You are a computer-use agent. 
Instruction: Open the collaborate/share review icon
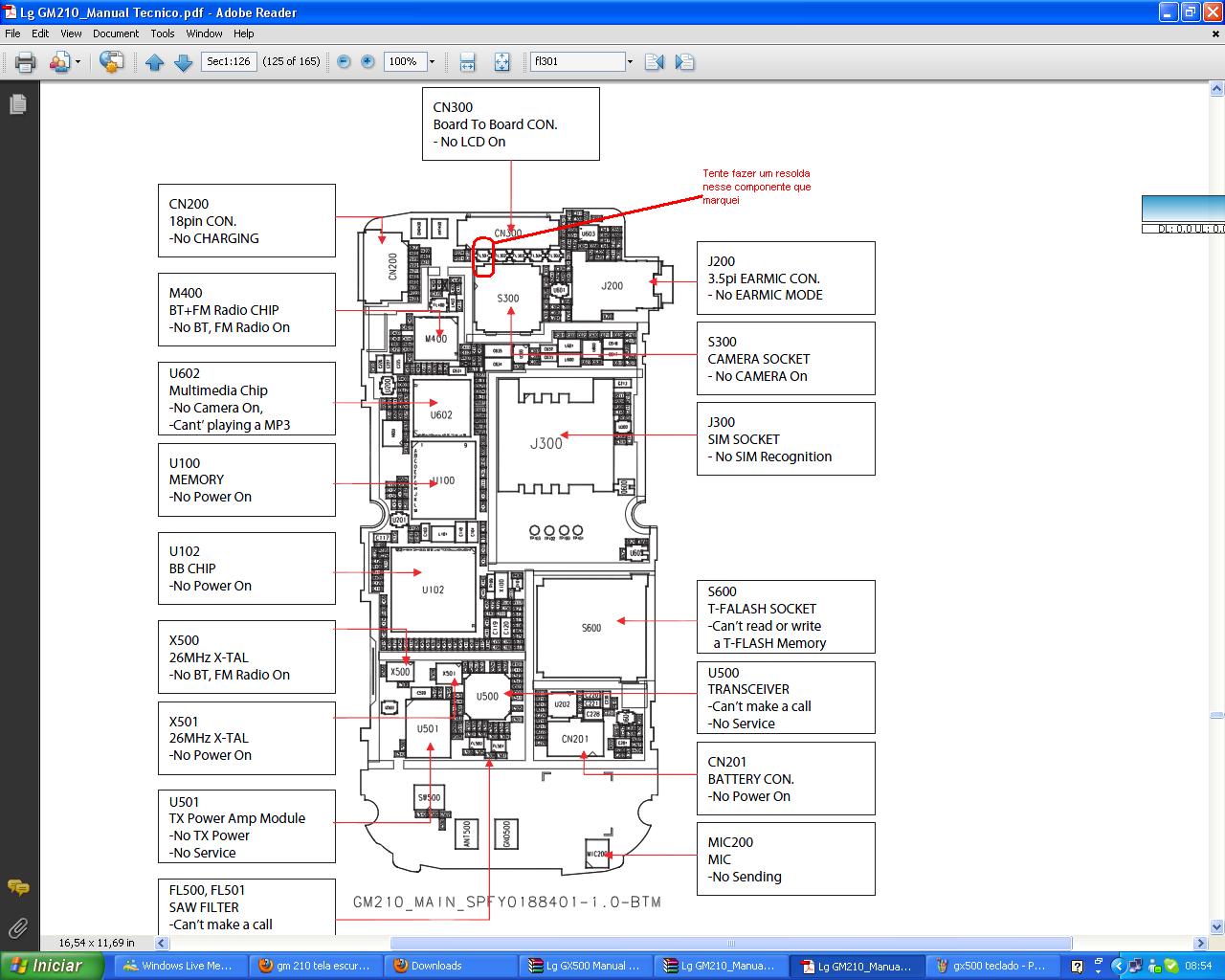[58, 62]
